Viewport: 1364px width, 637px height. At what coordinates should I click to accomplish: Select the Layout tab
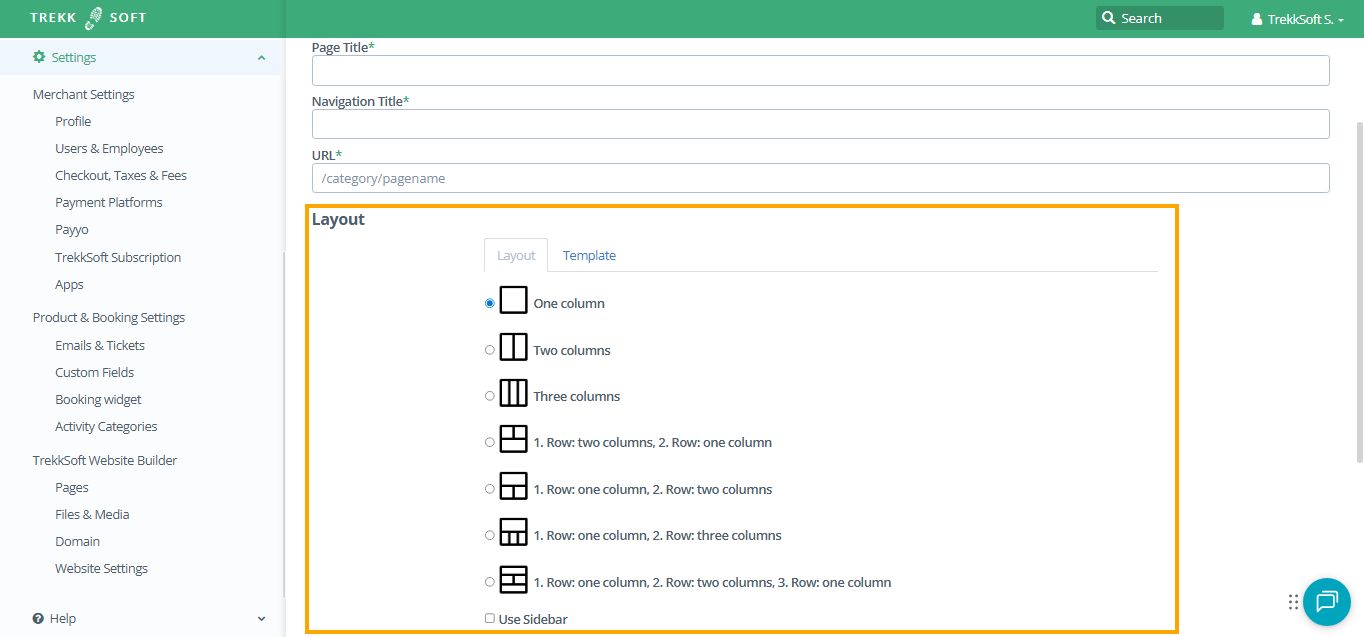(516, 256)
